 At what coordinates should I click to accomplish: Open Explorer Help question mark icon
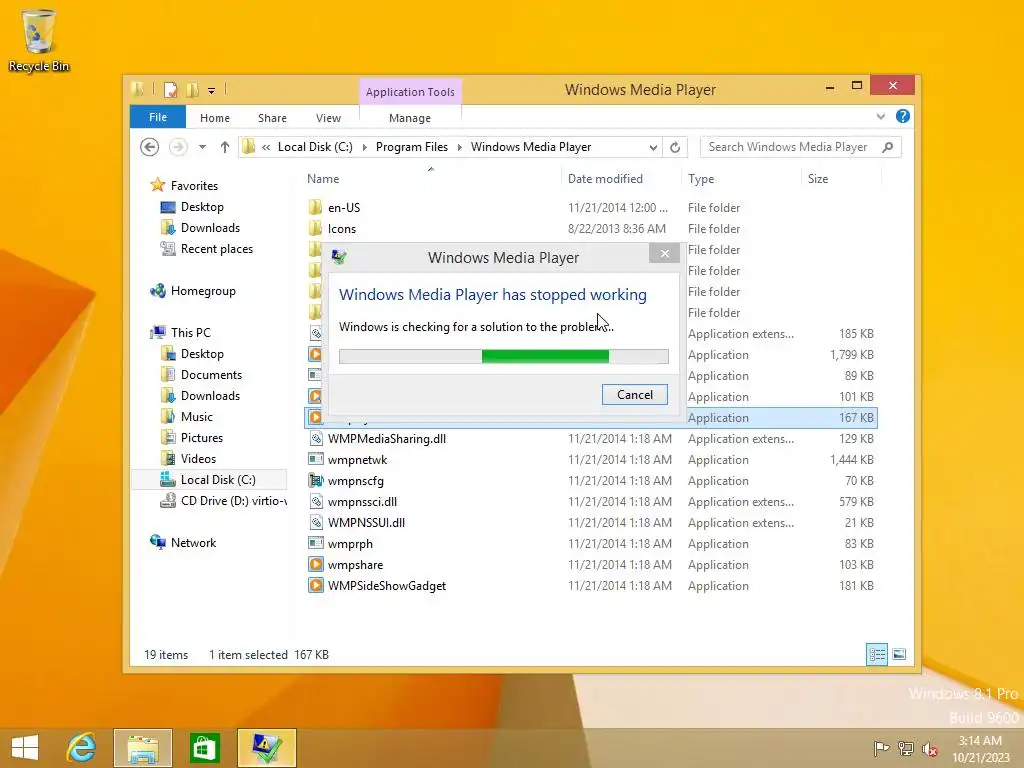coord(903,116)
